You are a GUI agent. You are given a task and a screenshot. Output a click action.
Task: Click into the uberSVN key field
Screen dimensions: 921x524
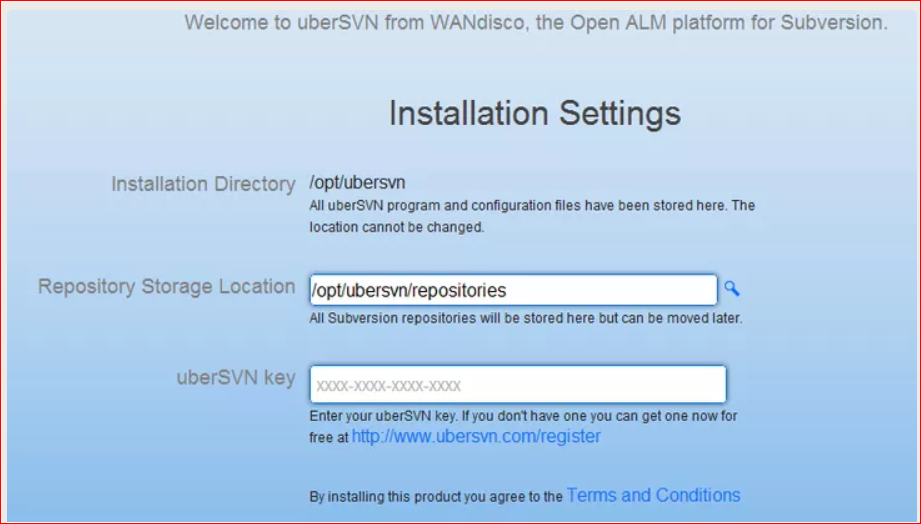pyautogui.click(x=518, y=385)
